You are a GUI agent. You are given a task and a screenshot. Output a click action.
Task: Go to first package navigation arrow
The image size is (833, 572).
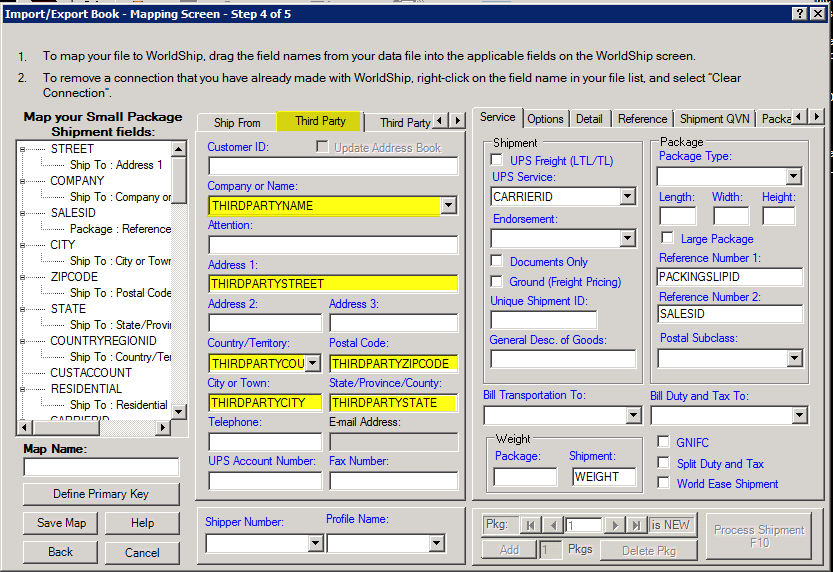point(530,525)
